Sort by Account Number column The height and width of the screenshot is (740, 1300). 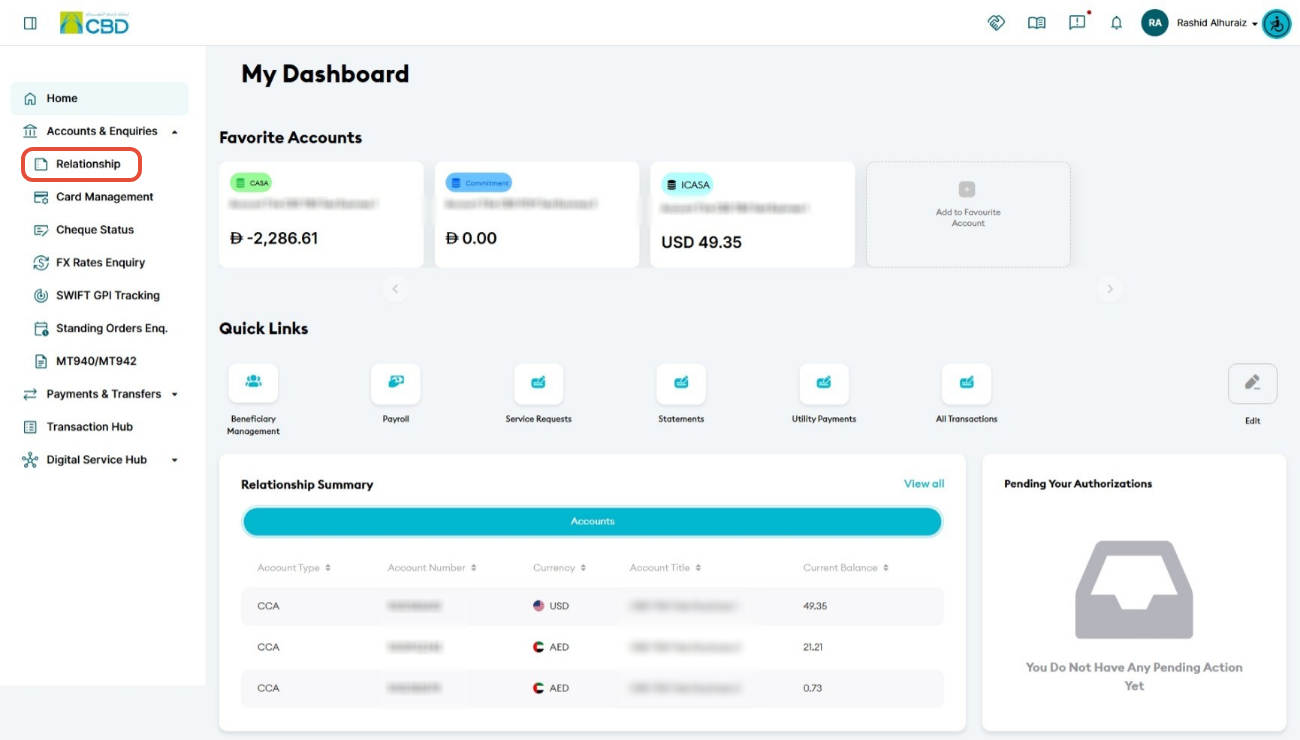click(x=432, y=568)
